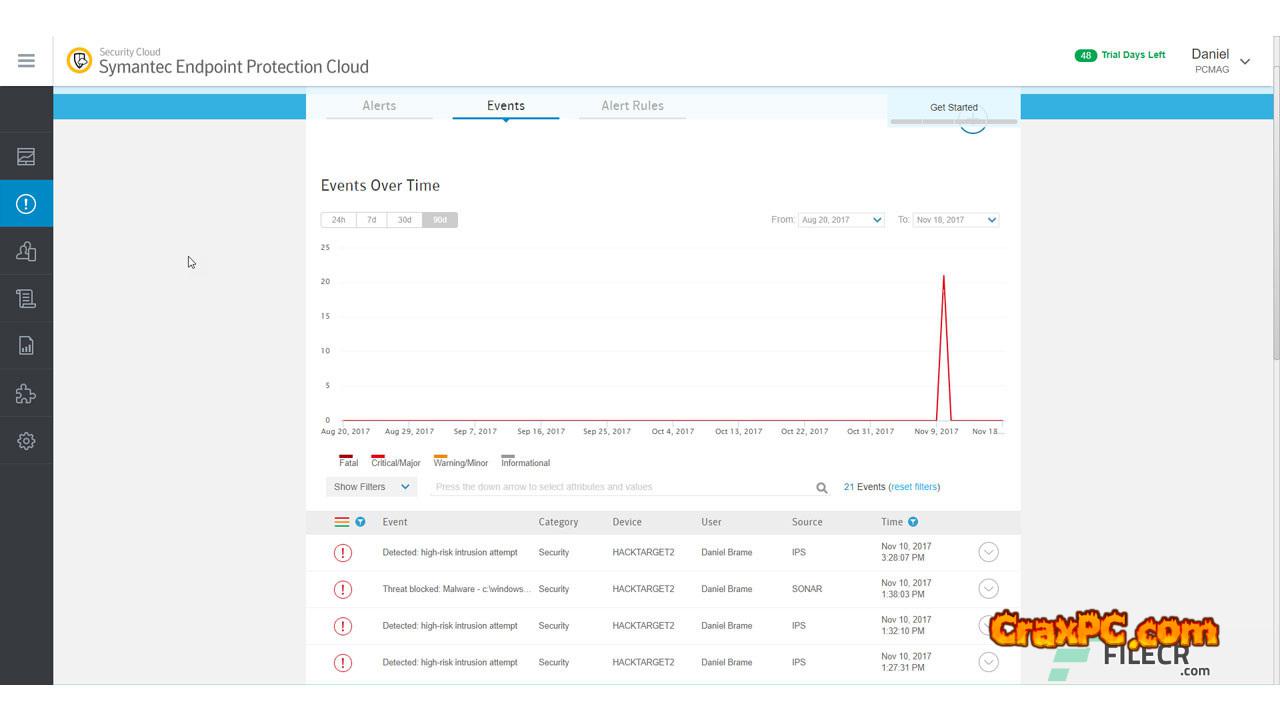The height and width of the screenshot is (720, 1280).
Task: Click the search magnifier in filter bar
Action: [822, 488]
